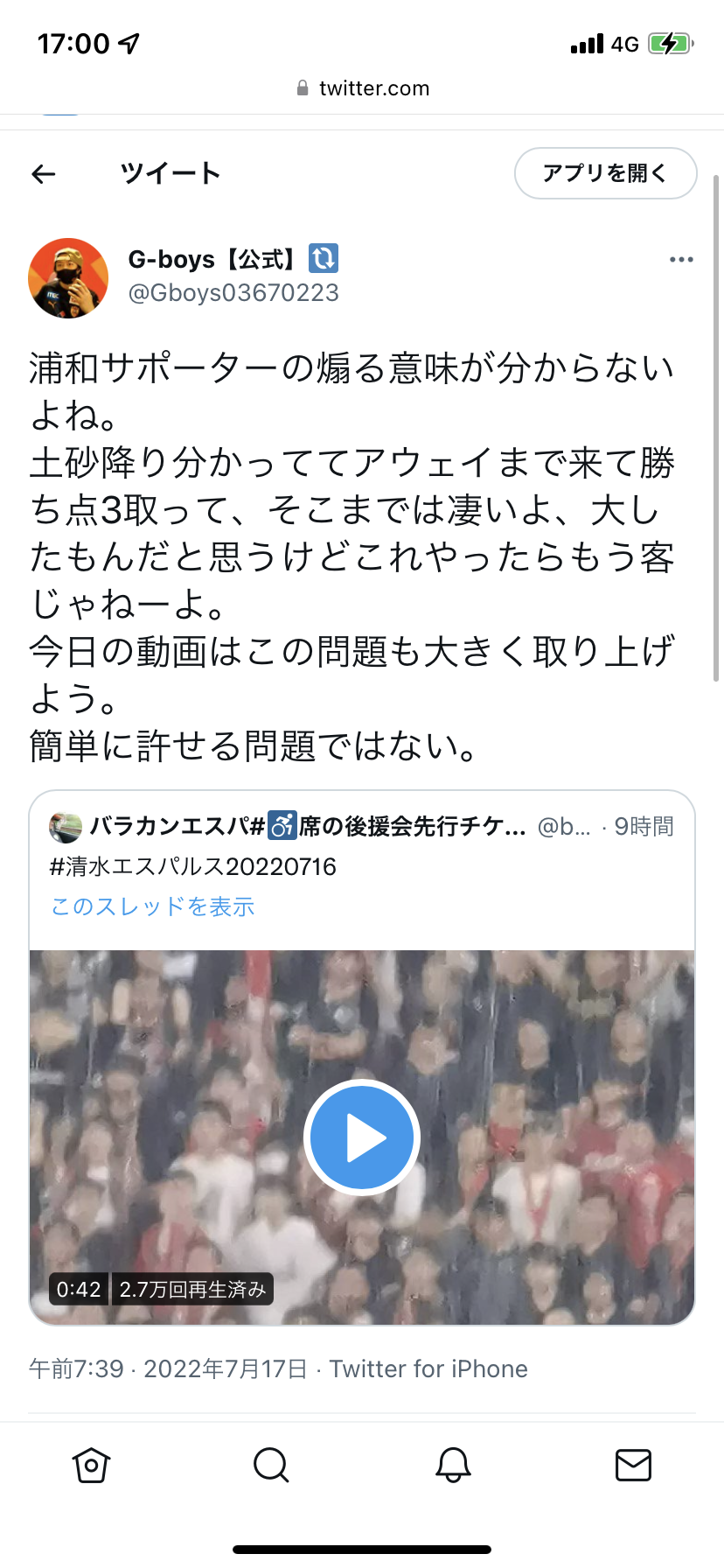
Task: Tap the back arrow icon
Action: 44,174
